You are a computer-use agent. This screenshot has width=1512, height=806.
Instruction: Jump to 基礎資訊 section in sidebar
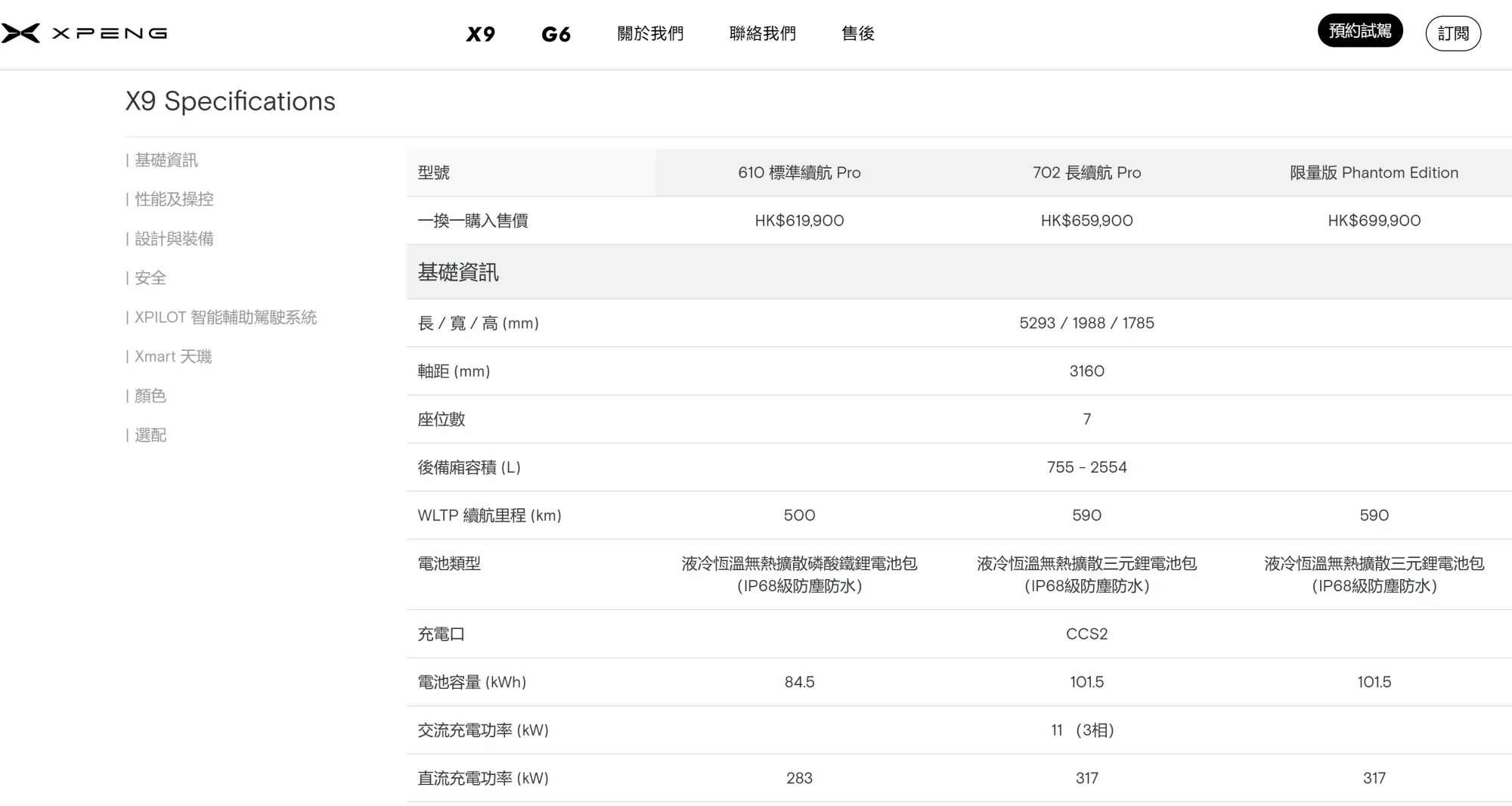(166, 160)
